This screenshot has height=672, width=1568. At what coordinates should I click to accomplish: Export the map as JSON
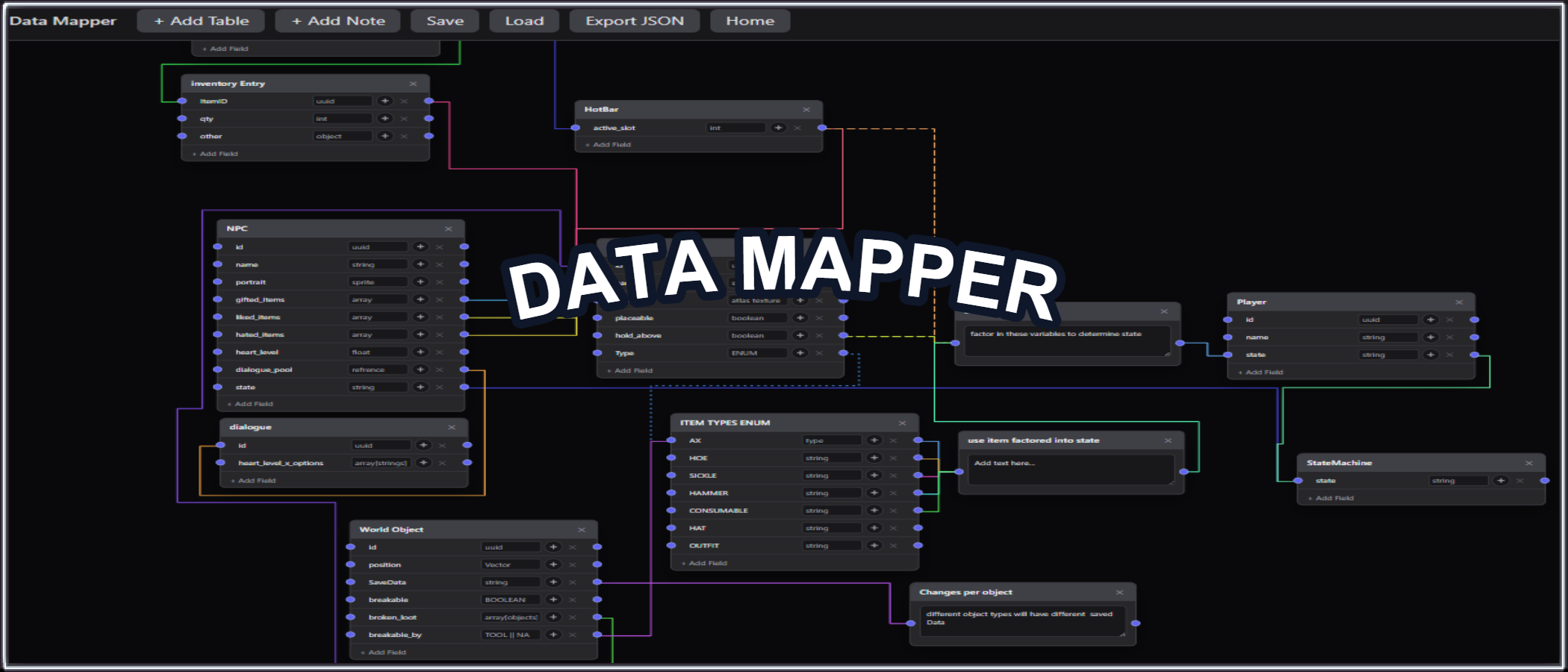(635, 21)
